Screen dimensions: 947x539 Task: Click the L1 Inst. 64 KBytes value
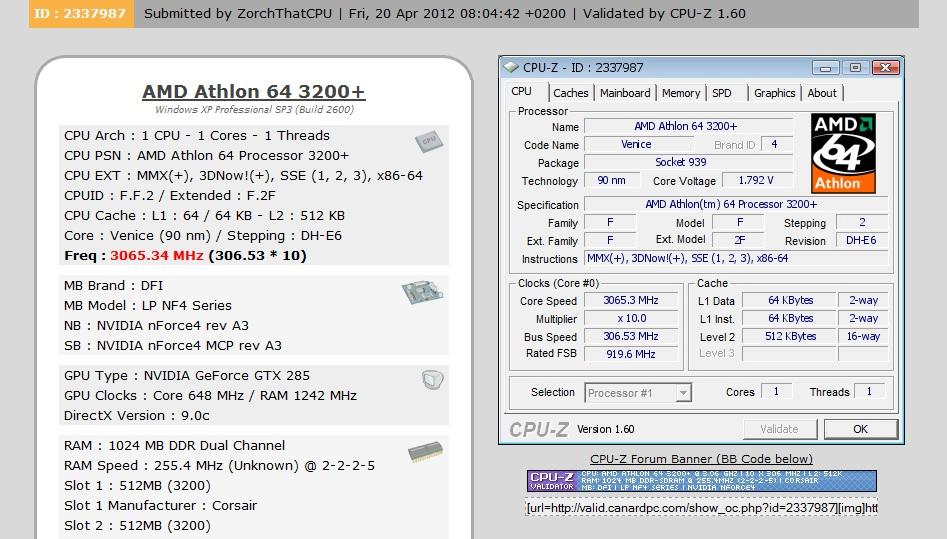(x=789, y=318)
